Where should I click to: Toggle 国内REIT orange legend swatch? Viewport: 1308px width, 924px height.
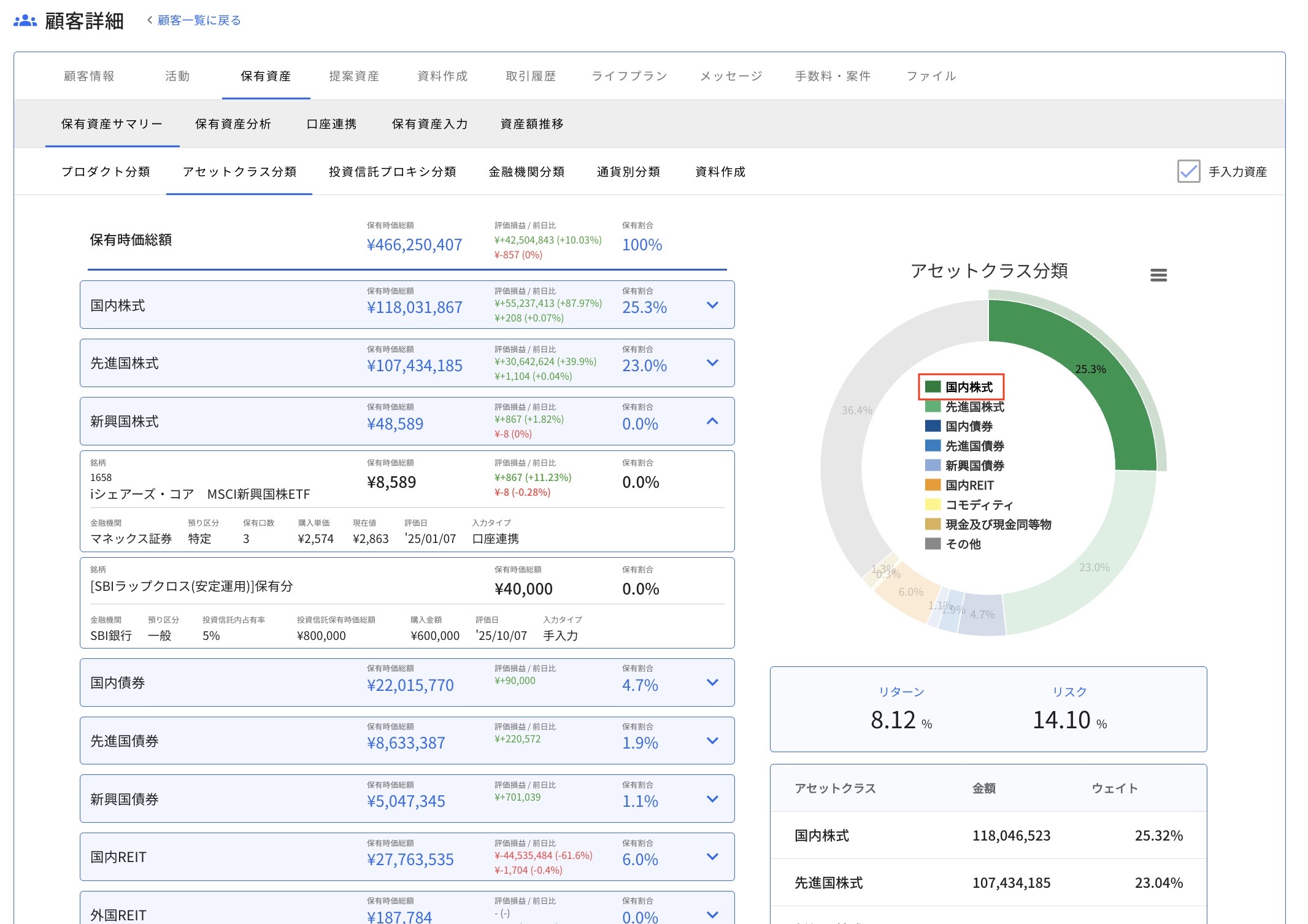[933, 485]
